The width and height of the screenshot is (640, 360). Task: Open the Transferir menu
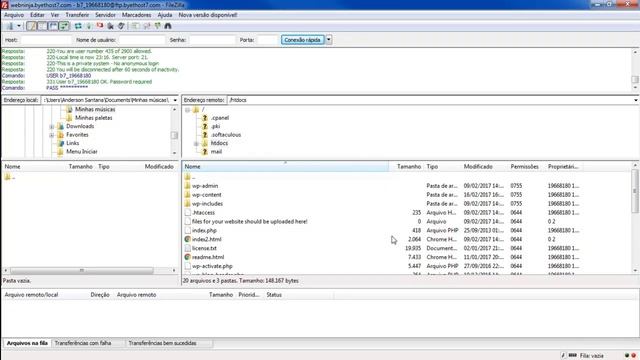pyautogui.click(x=77, y=15)
